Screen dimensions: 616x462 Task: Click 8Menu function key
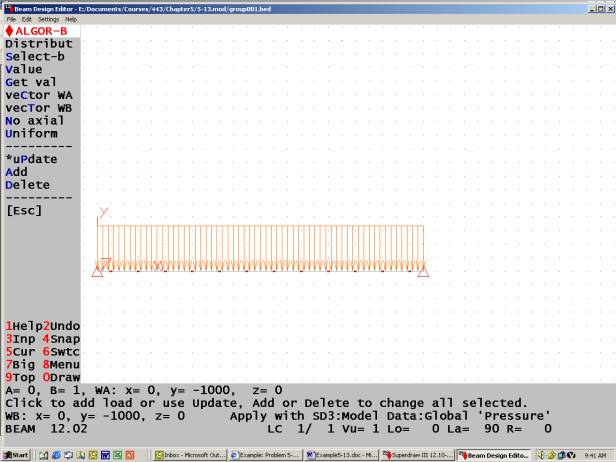pyautogui.click(x=61, y=365)
